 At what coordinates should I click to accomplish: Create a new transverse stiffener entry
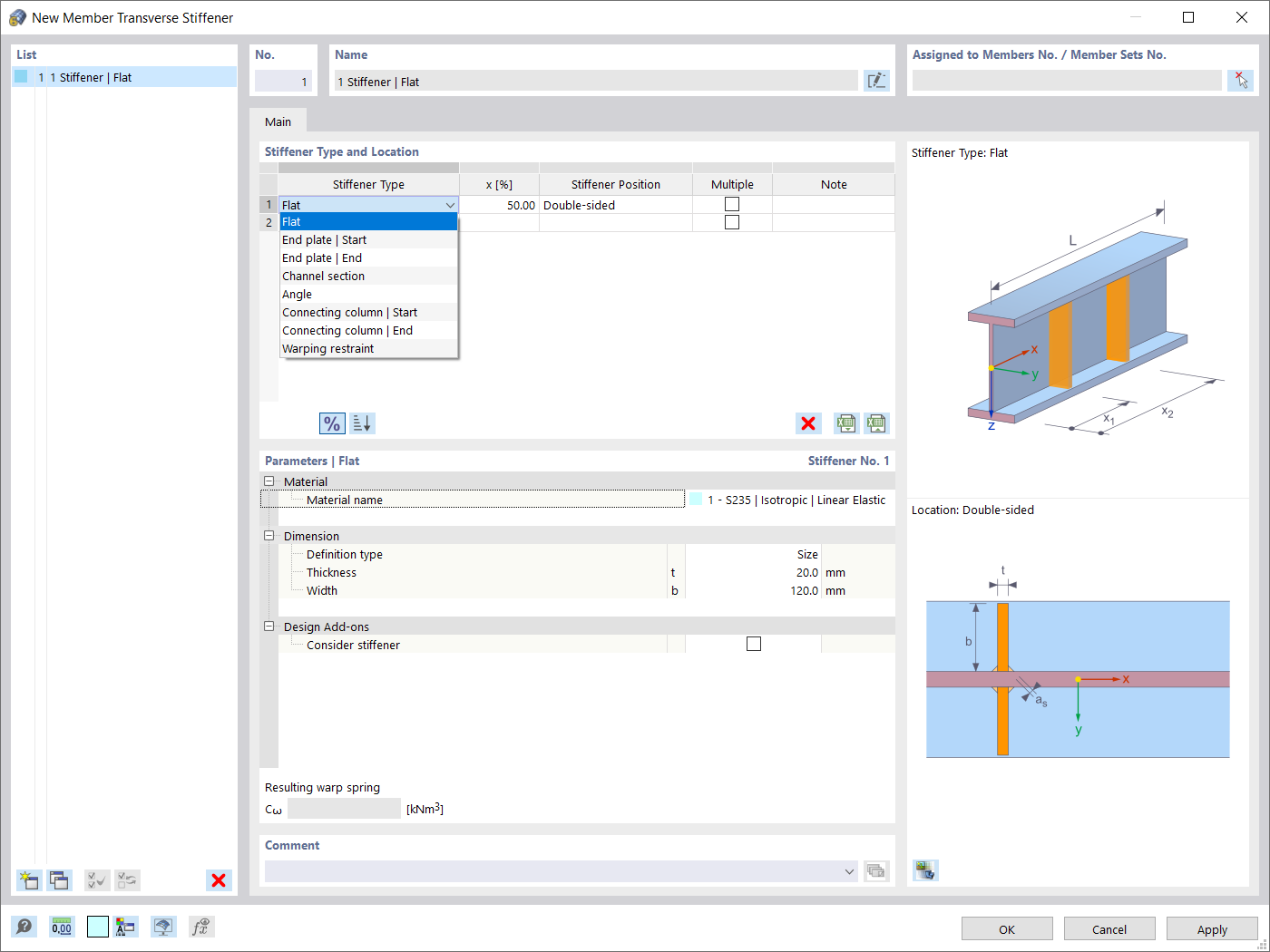[x=28, y=880]
